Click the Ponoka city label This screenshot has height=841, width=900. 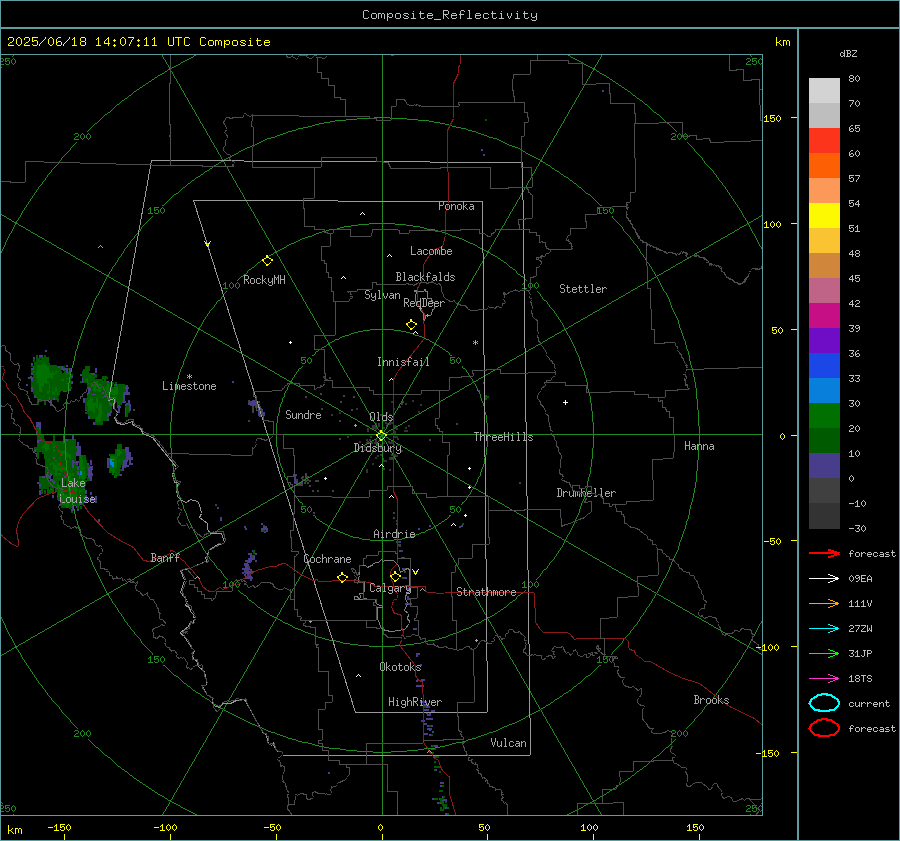[456, 206]
